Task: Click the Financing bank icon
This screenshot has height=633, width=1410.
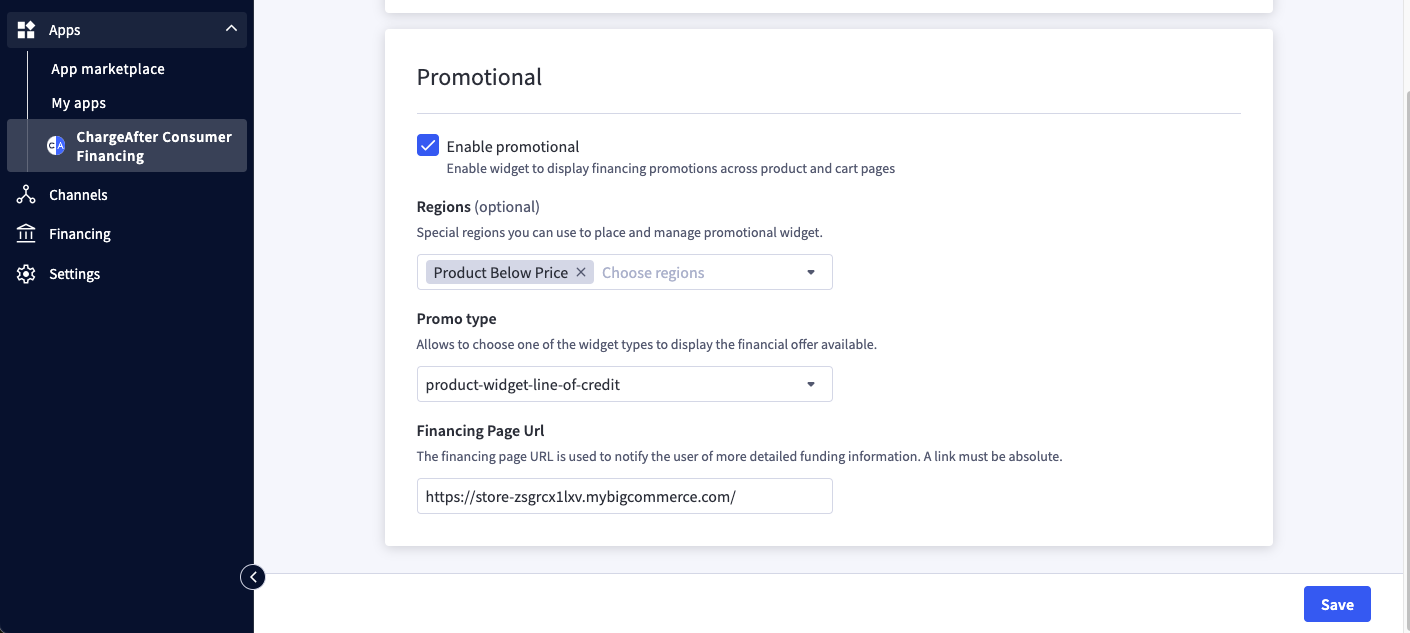Action: pos(27,234)
